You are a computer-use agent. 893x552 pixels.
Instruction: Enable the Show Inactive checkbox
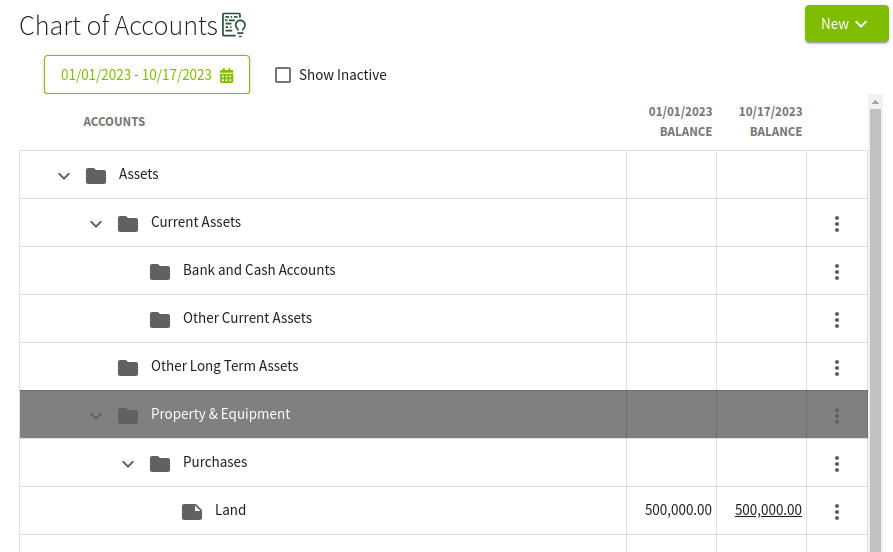(x=283, y=75)
